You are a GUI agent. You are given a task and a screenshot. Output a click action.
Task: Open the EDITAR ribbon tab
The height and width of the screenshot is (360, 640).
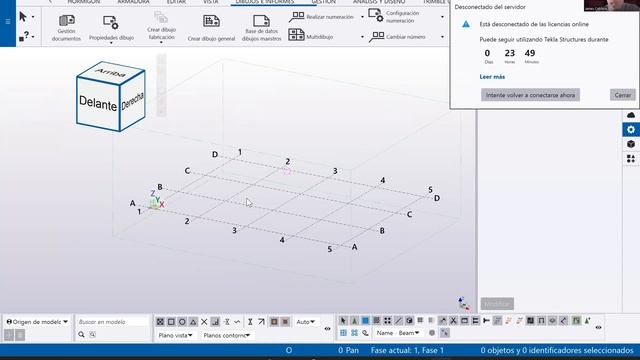[x=176, y=2]
